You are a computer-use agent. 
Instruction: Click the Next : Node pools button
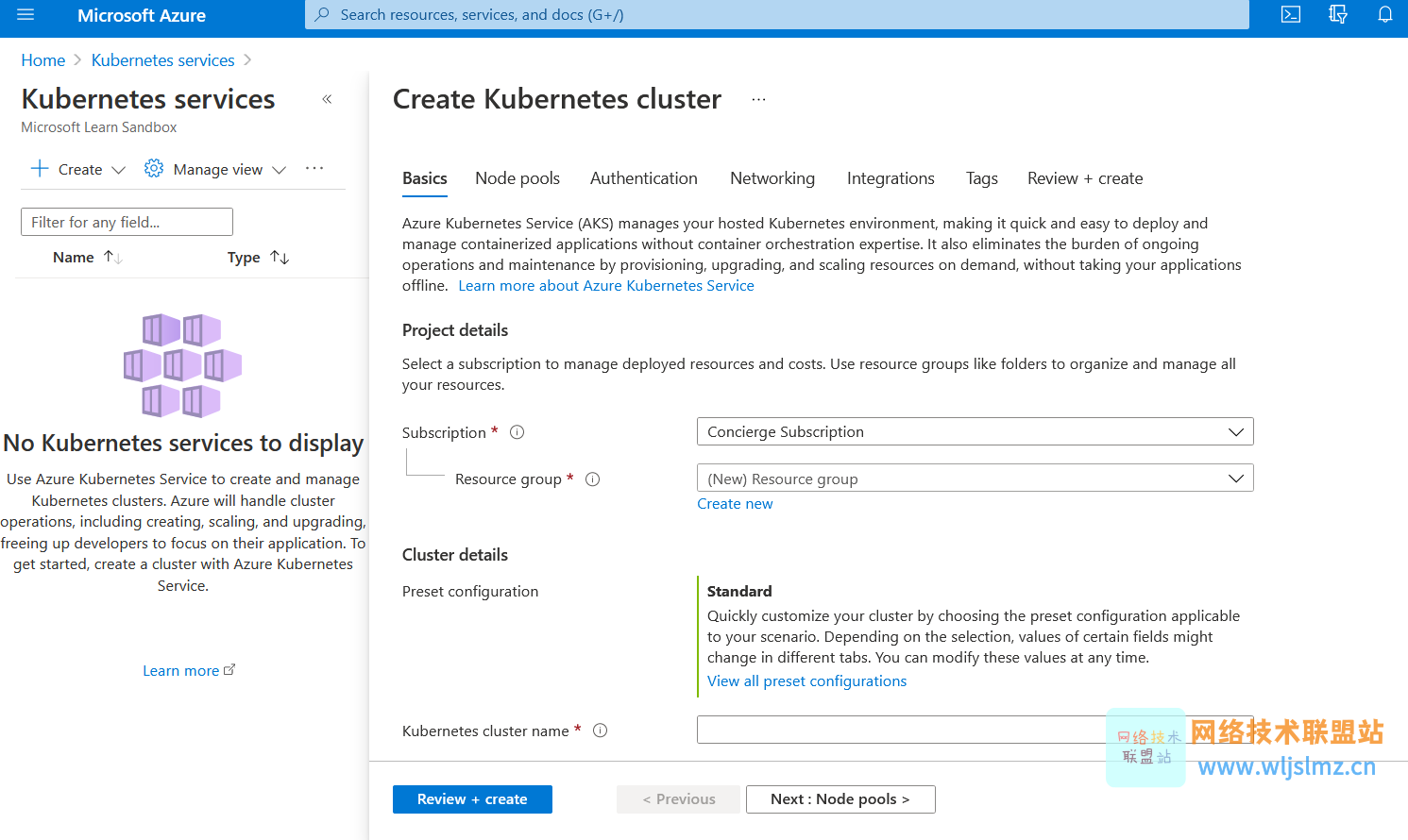point(840,799)
